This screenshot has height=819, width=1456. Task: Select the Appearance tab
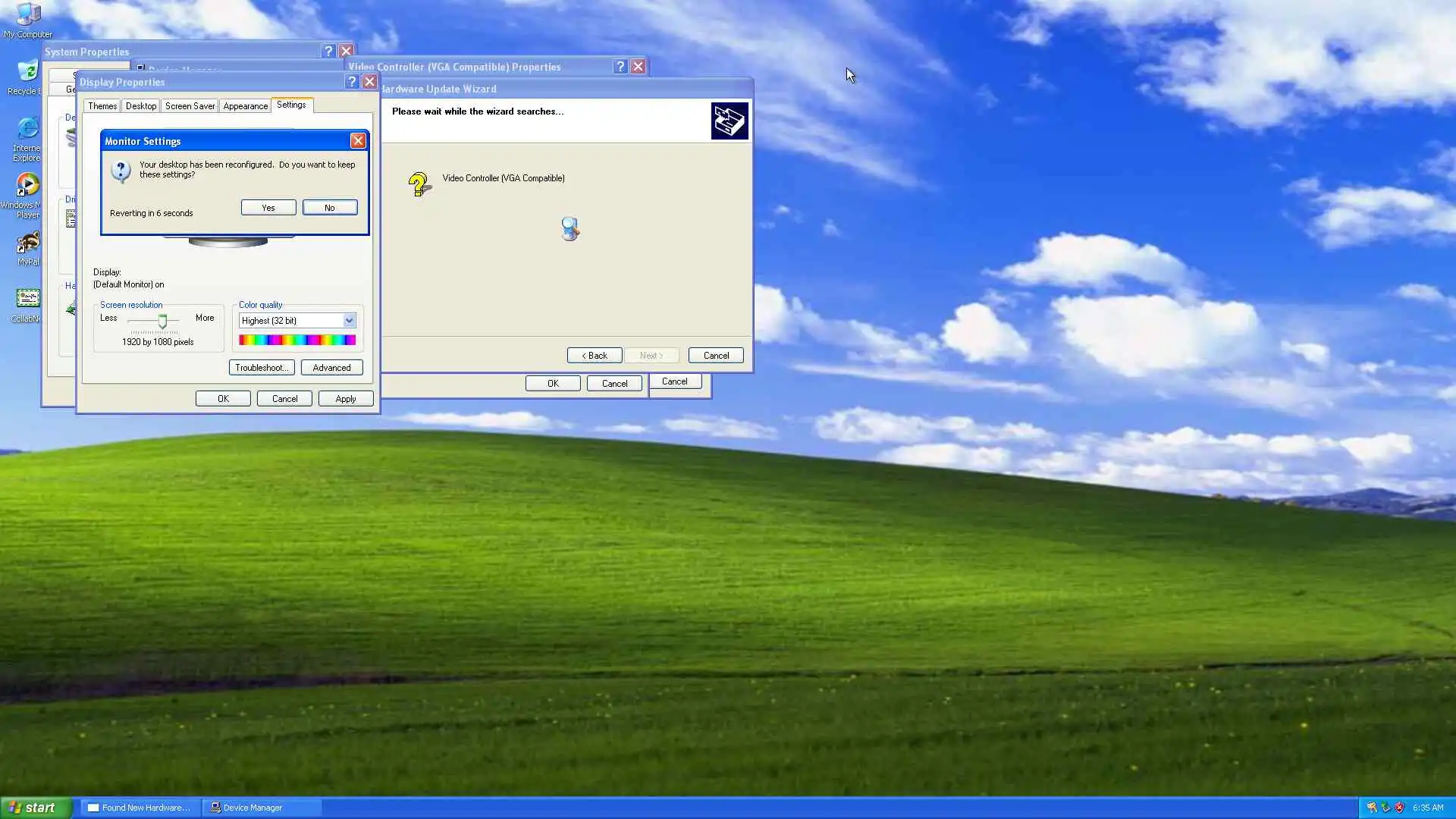pyautogui.click(x=245, y=106)
